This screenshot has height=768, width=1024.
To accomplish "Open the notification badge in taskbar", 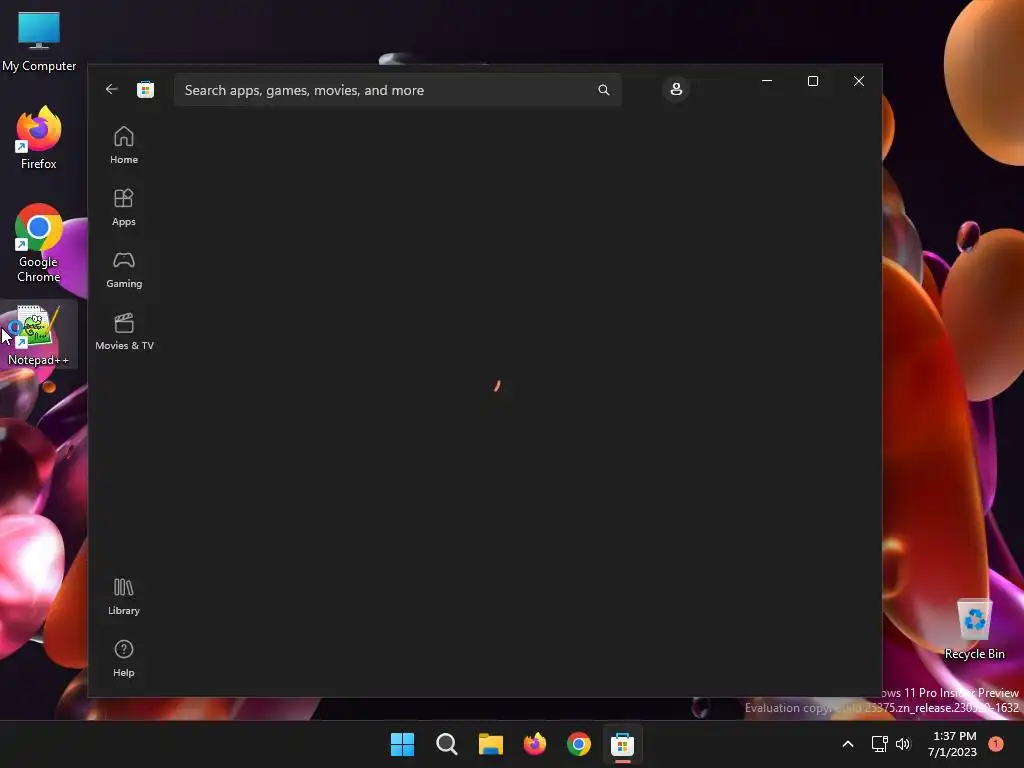I will point(996,744).
